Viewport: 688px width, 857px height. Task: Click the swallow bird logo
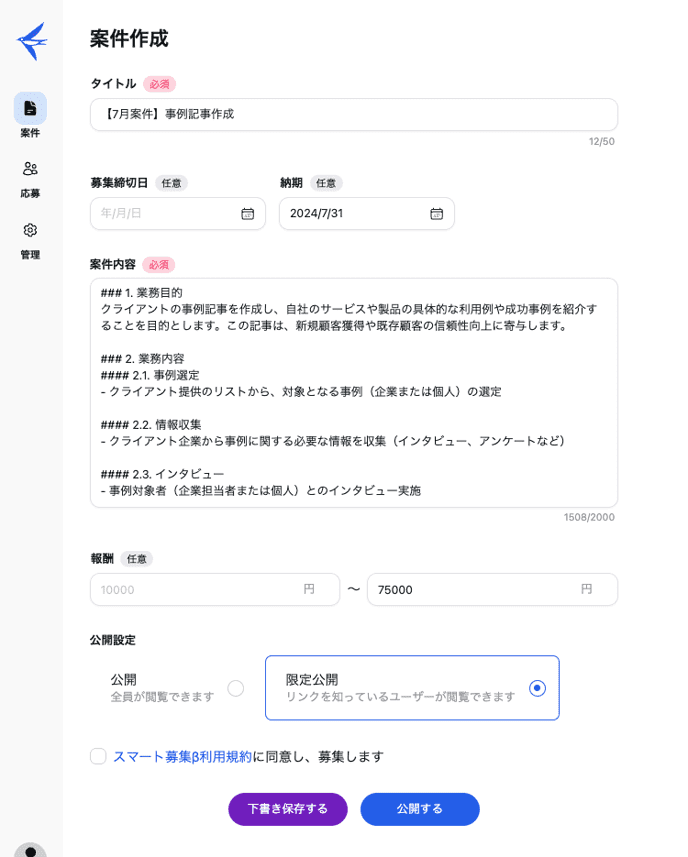click(x=32, y=41)
